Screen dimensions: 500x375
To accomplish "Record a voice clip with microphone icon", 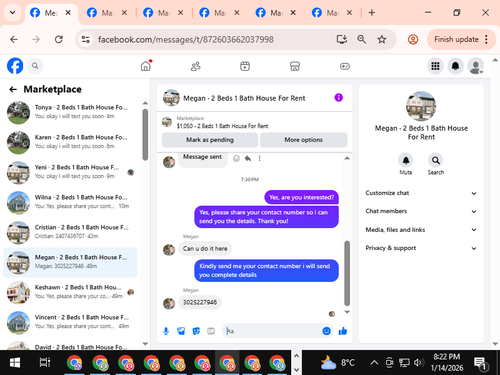I will (x=166, y=331).
